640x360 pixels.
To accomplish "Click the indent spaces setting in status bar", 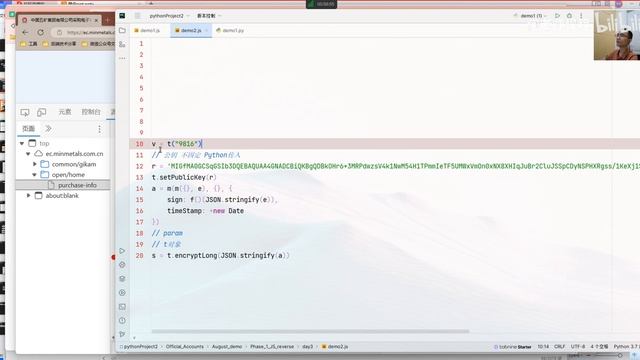I will tap(599, 347).
